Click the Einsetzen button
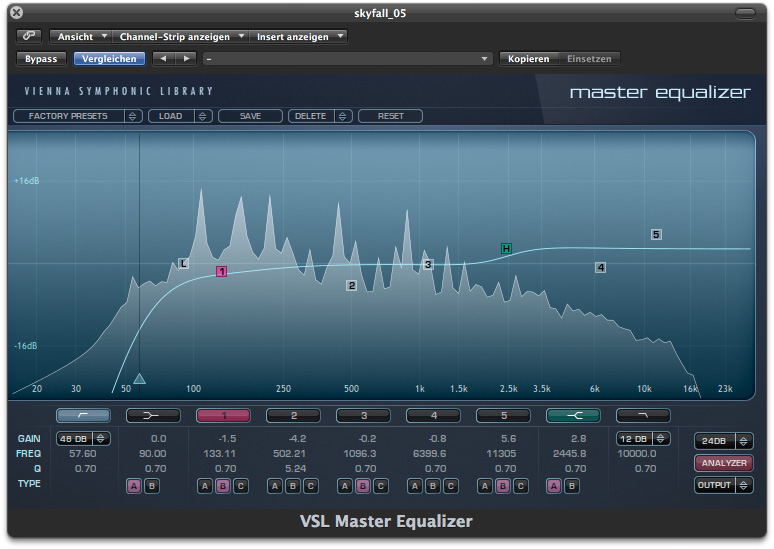The height and width of the screenshot is (549, 774). click(x=589, y=59)
